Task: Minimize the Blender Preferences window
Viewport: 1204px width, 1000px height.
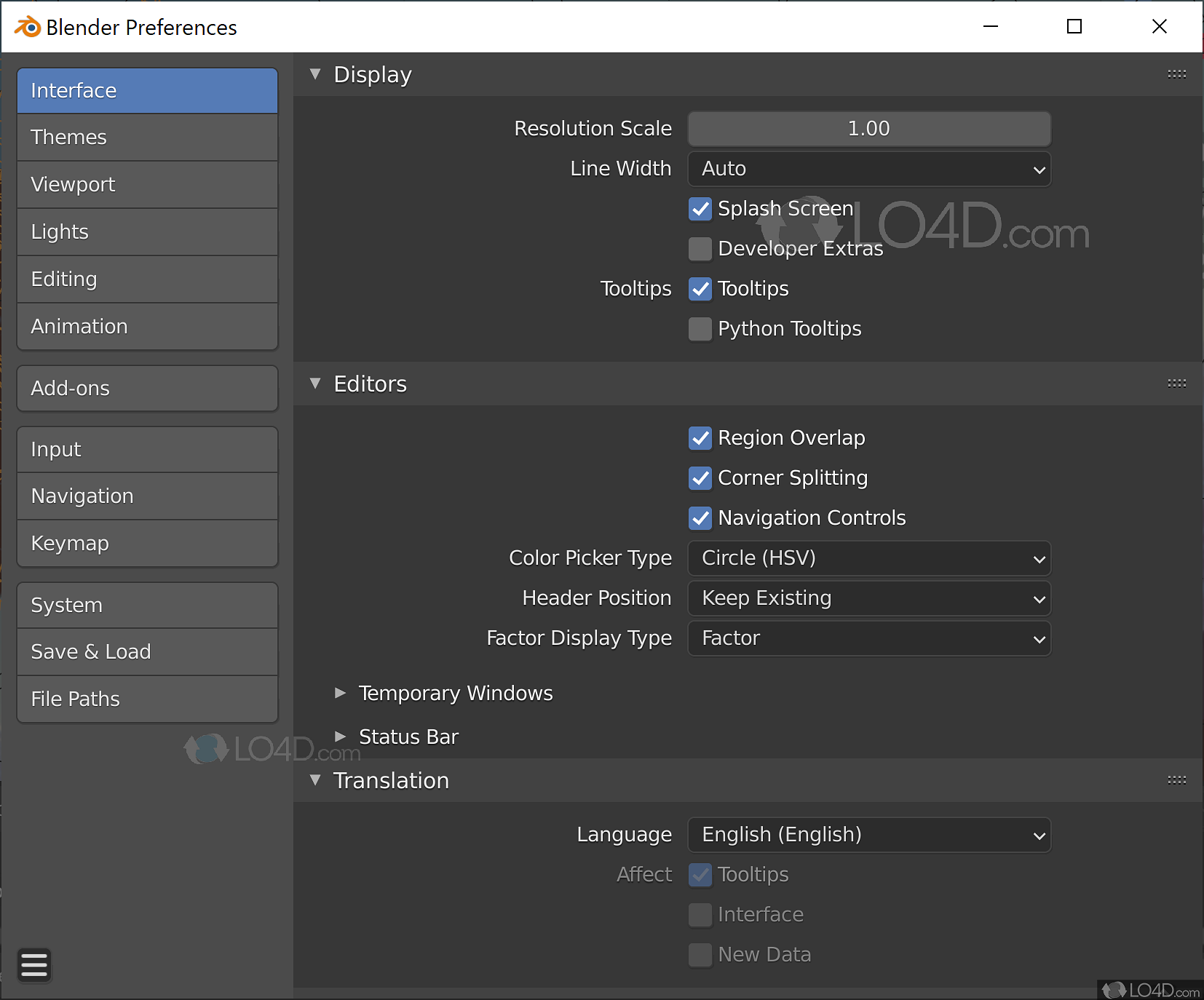Action: tap(991, 27)
